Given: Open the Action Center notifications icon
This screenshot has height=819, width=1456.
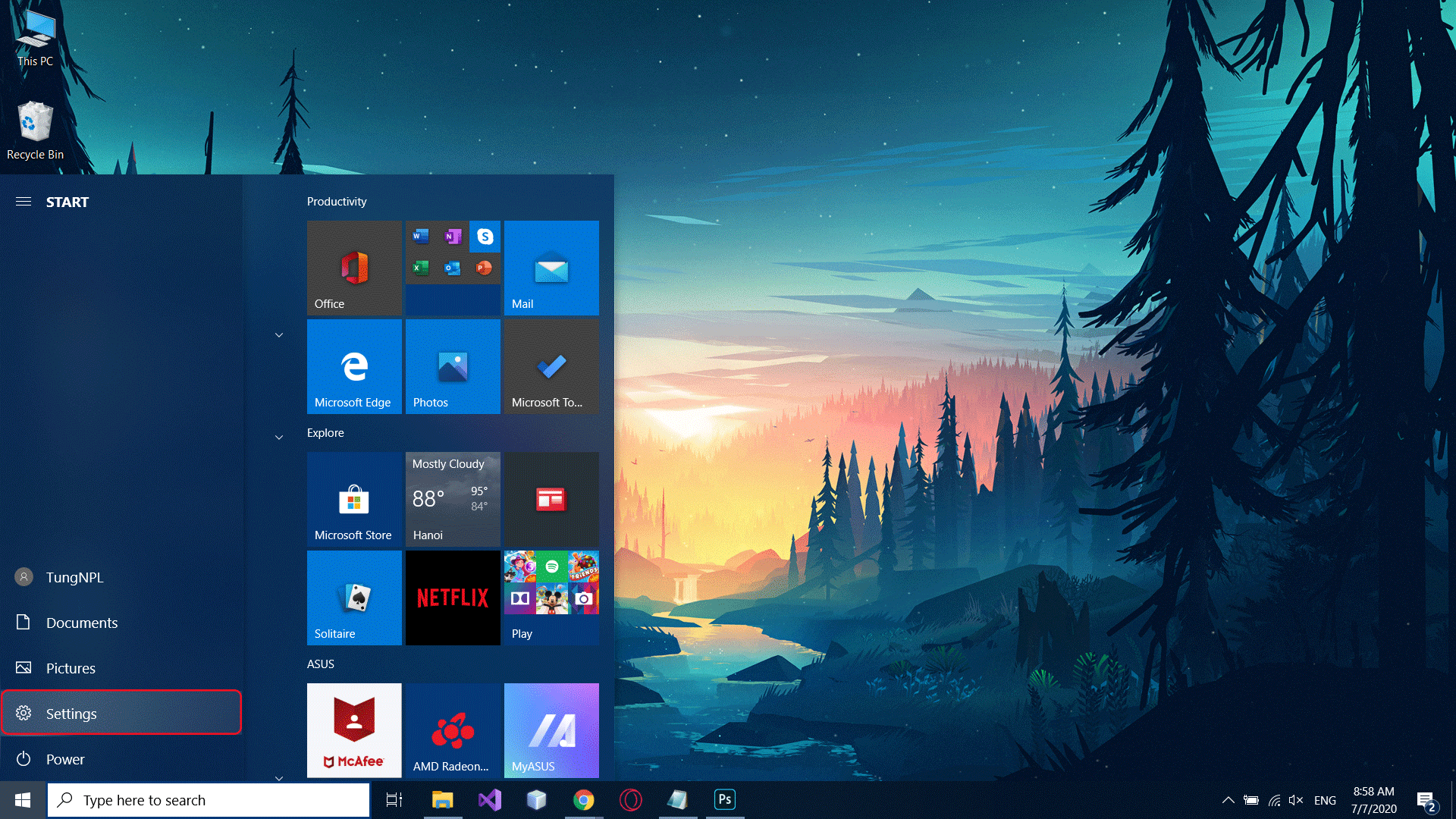Looking at the screenshot, I should (x=1426, y=800).
